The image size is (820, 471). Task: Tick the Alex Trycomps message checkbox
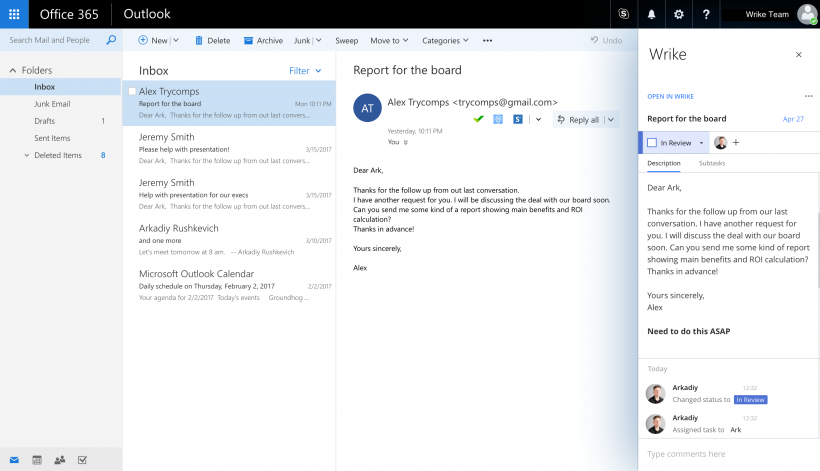coord(132,91)
